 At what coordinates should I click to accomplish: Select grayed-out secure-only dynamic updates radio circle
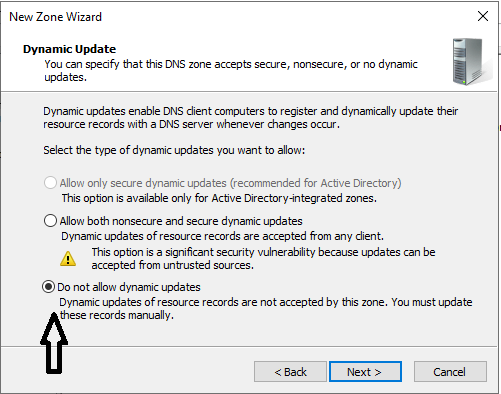click(x=50, y=183)
